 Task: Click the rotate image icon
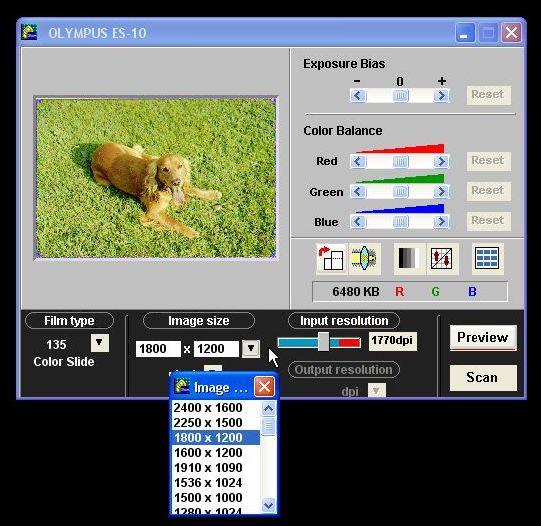(332, 259)
